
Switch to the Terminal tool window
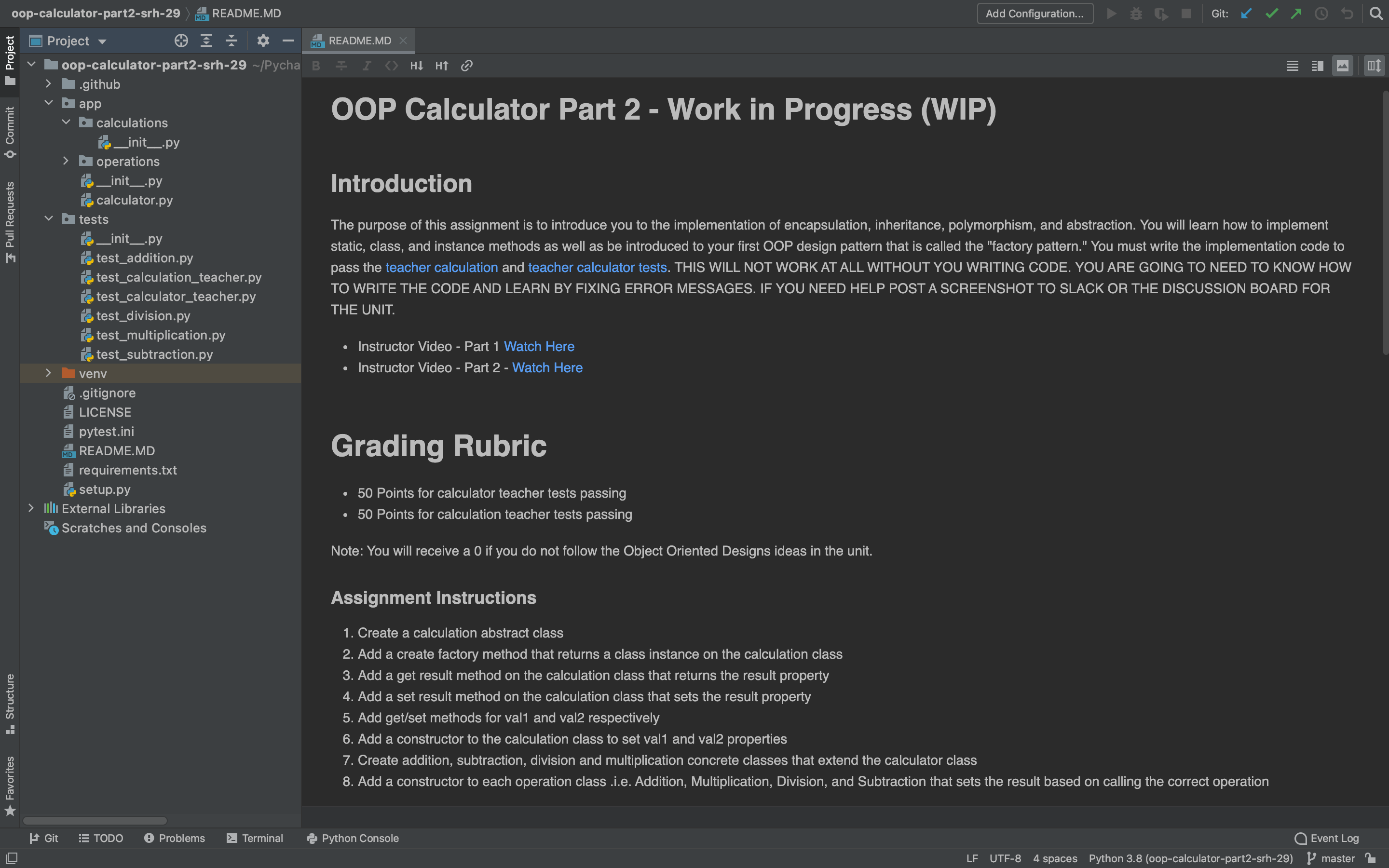pos(256,838)
